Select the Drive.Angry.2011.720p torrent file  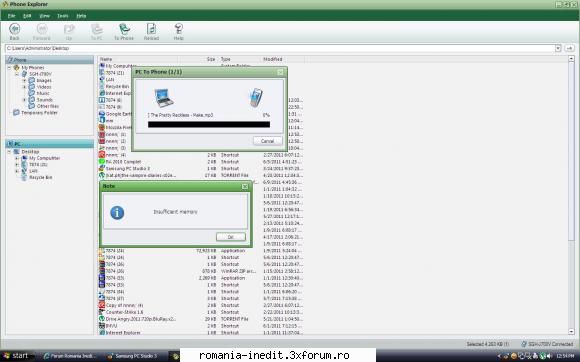(137, 319)
